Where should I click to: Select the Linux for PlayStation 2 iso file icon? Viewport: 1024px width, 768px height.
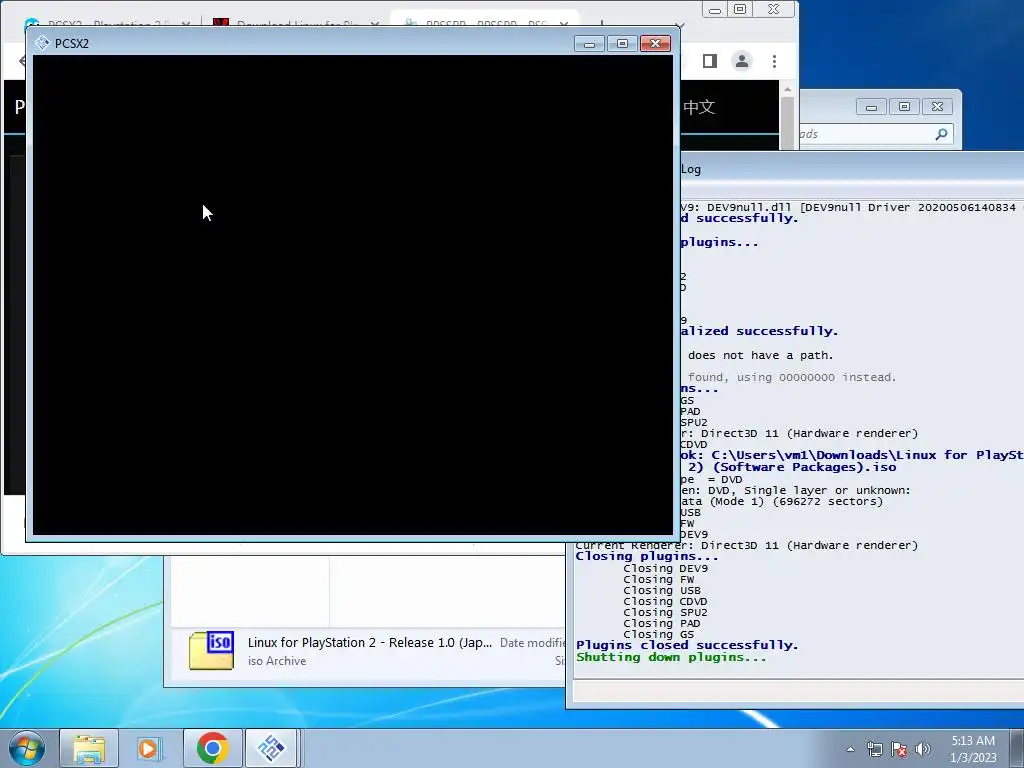[x=211, y=650]
